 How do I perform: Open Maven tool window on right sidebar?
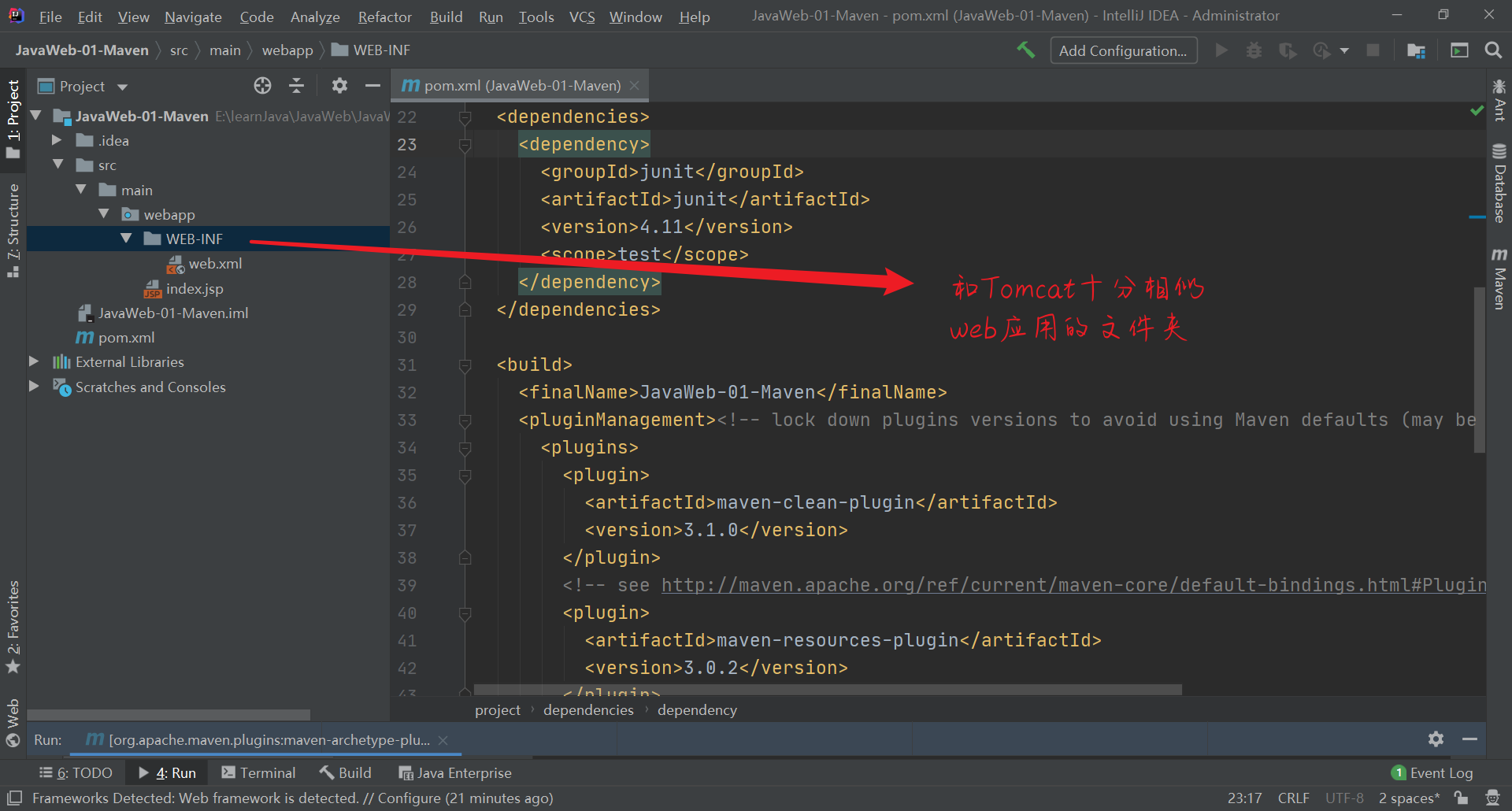(x=1499, y=279)
